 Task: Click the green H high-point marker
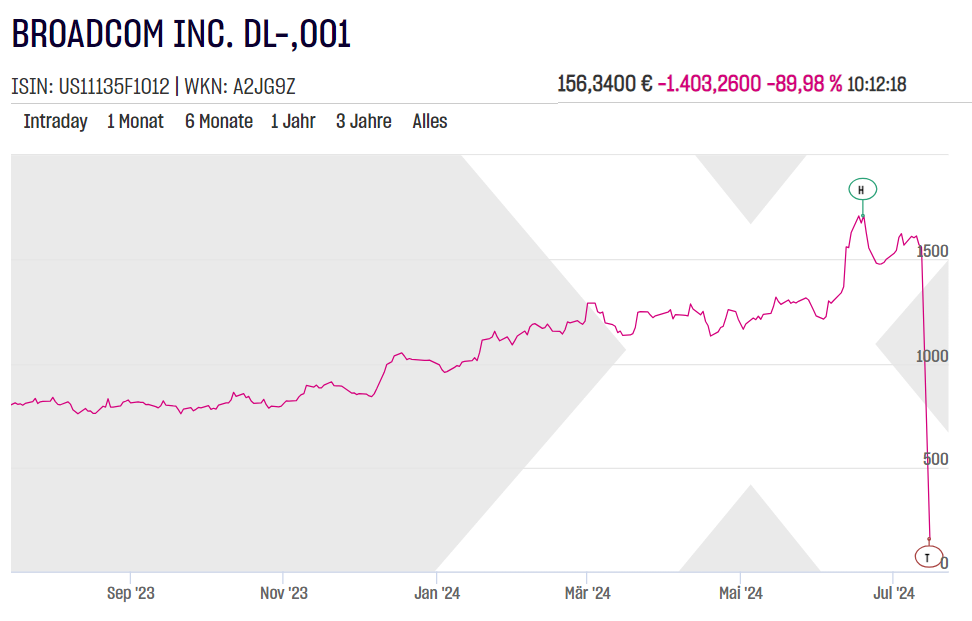click(x=862, y=189)
